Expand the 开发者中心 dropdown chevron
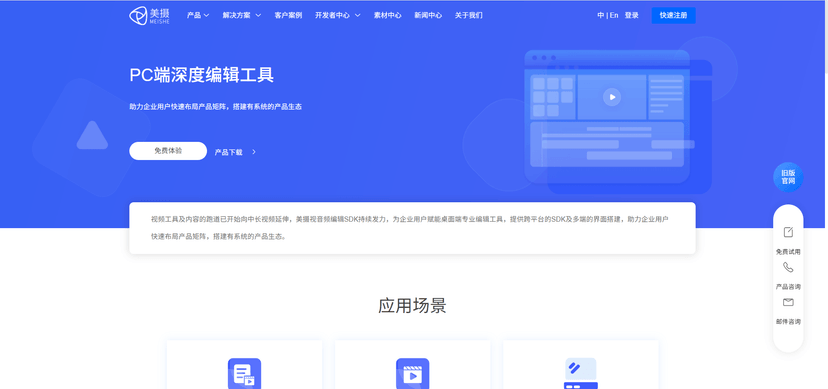This screenshot has width=828, height=389. point(357,15)
